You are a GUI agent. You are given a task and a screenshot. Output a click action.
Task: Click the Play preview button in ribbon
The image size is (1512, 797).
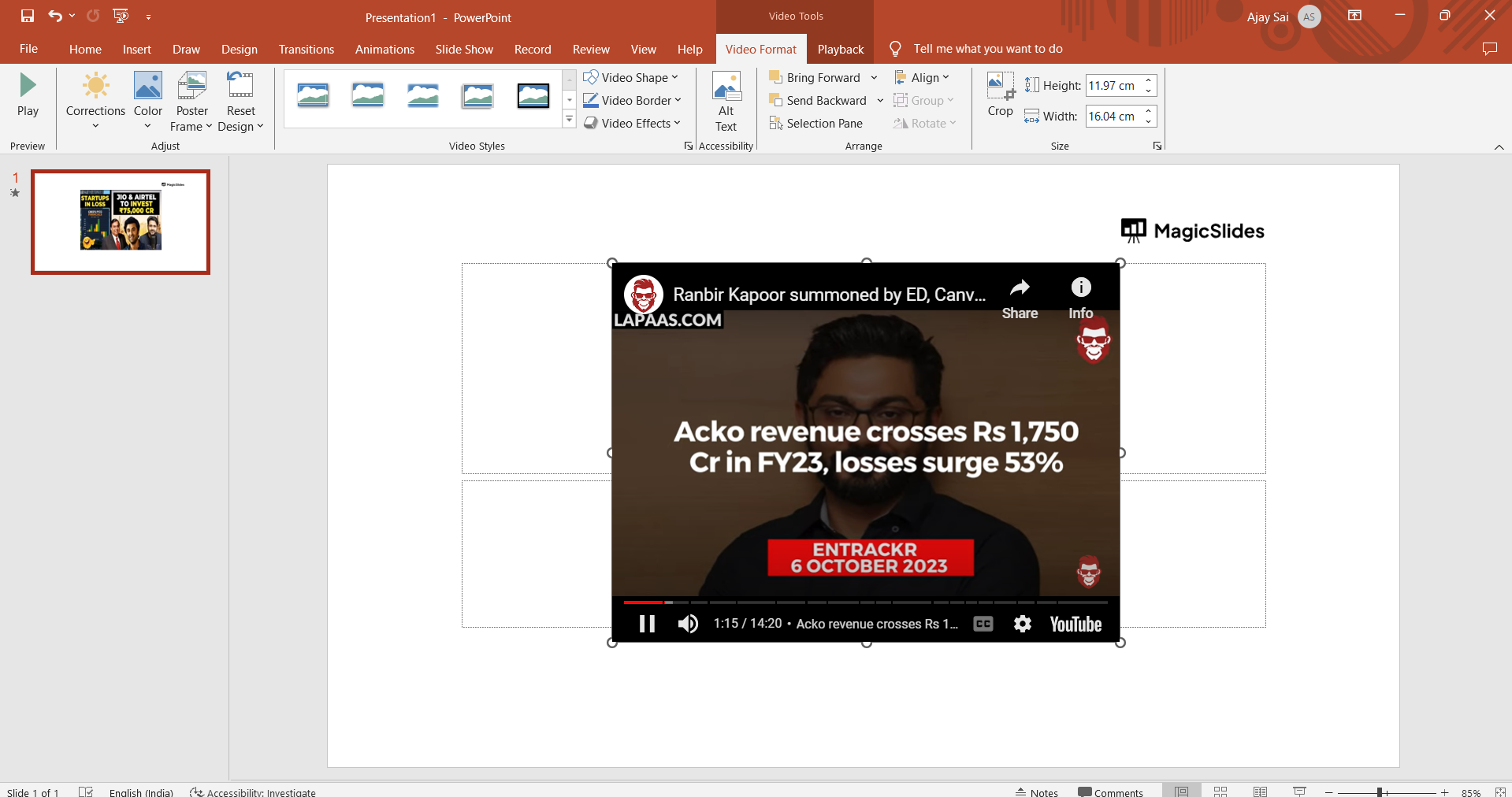click(x=28, y=95)
